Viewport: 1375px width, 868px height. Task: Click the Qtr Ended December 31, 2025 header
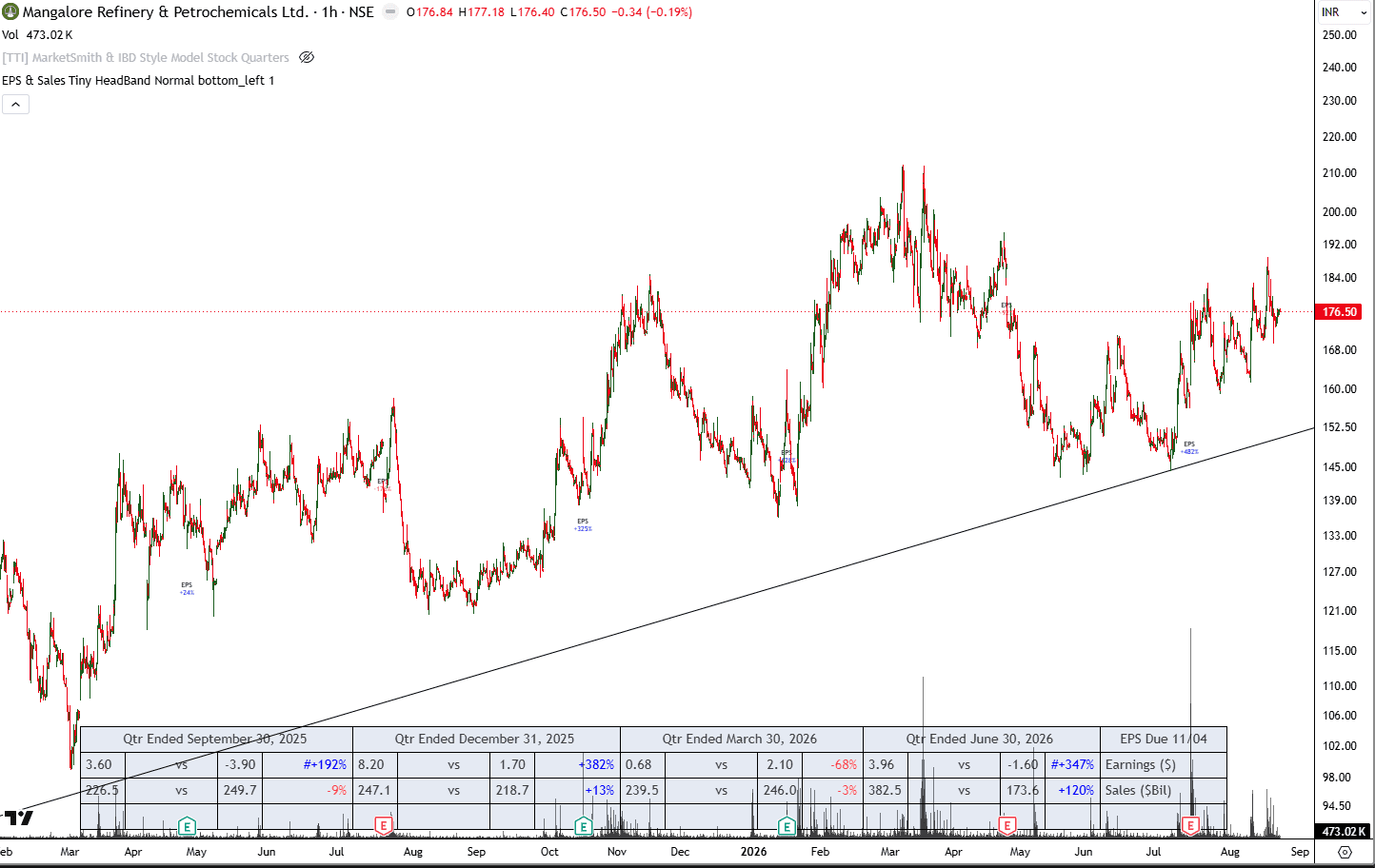(485, 740)
